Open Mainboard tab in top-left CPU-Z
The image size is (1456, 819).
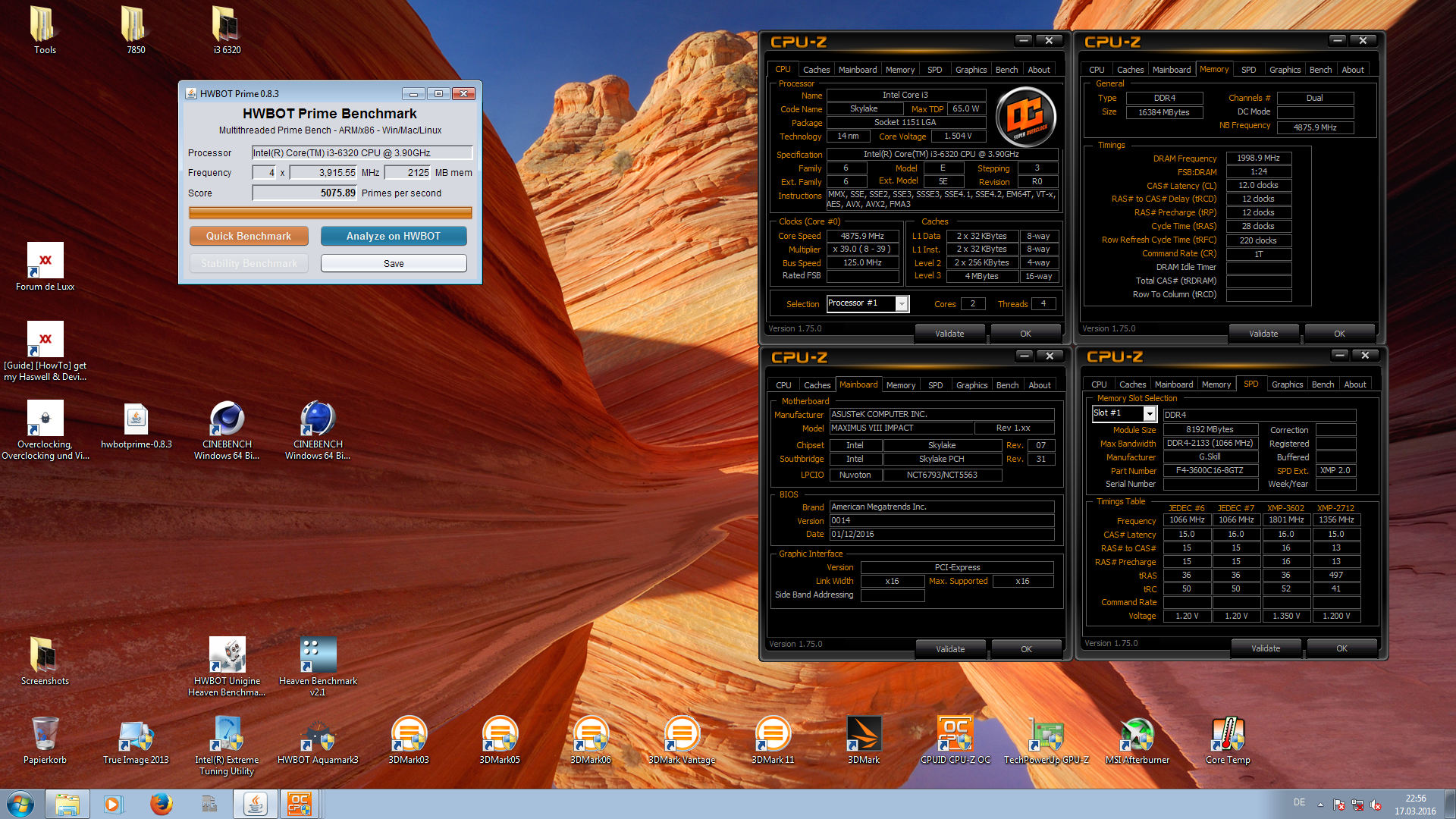pyautogui.click(x=858, y=70)
